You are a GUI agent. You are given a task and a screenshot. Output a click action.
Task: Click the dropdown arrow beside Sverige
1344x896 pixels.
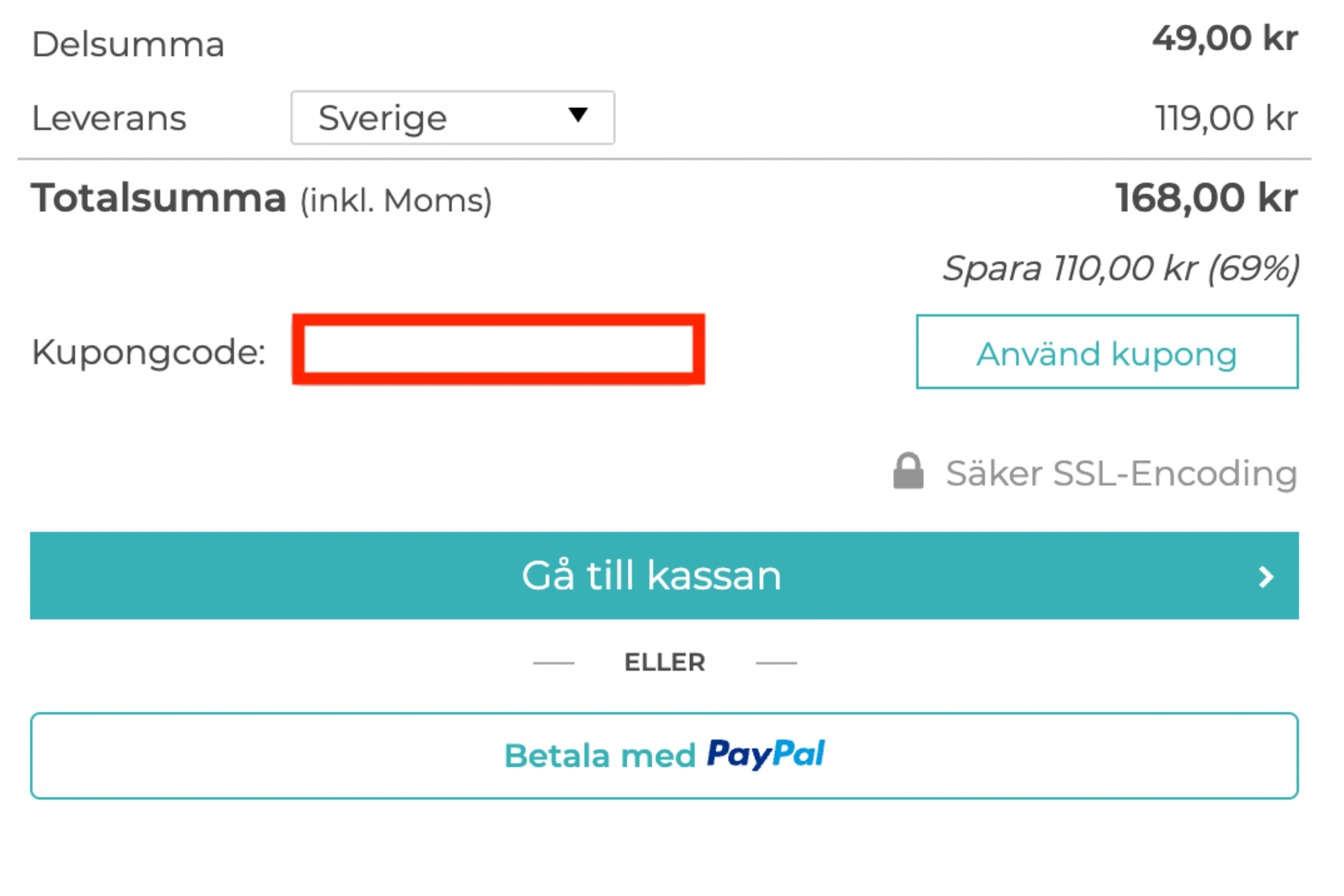(x=578, y=115)
